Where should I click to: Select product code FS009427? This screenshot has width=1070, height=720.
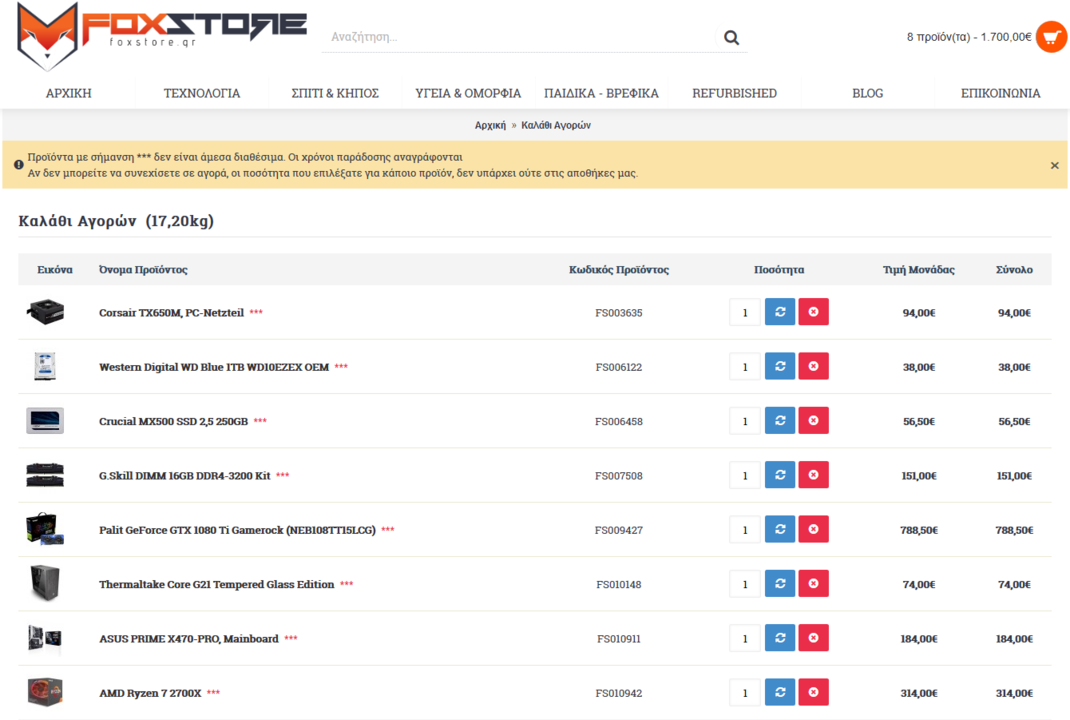(618, 530)
